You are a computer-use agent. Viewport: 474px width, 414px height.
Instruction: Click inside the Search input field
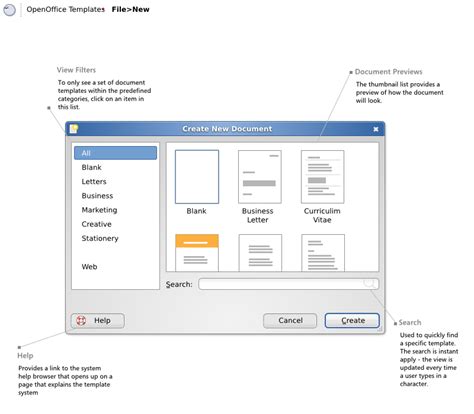pos(288,284)
